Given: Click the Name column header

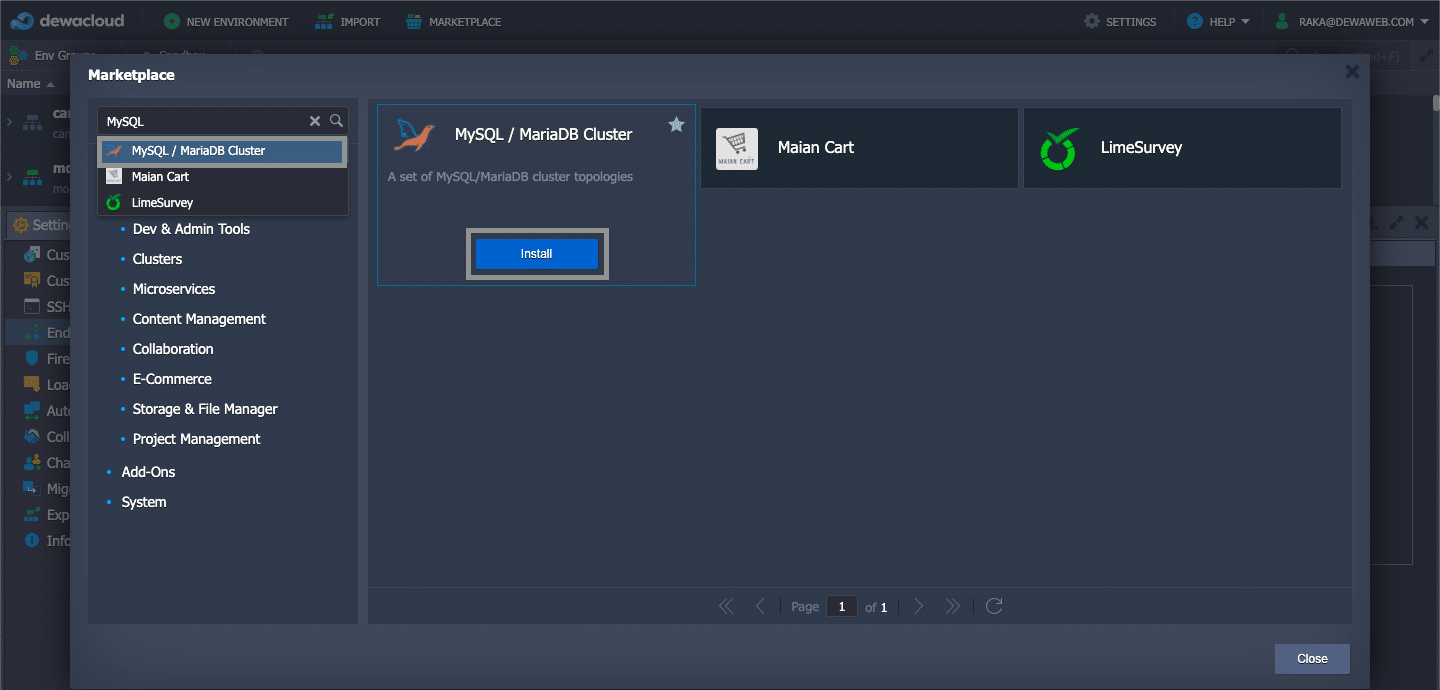Looking at the screenshot, I should pyautogui.click(x=30, y=84).
